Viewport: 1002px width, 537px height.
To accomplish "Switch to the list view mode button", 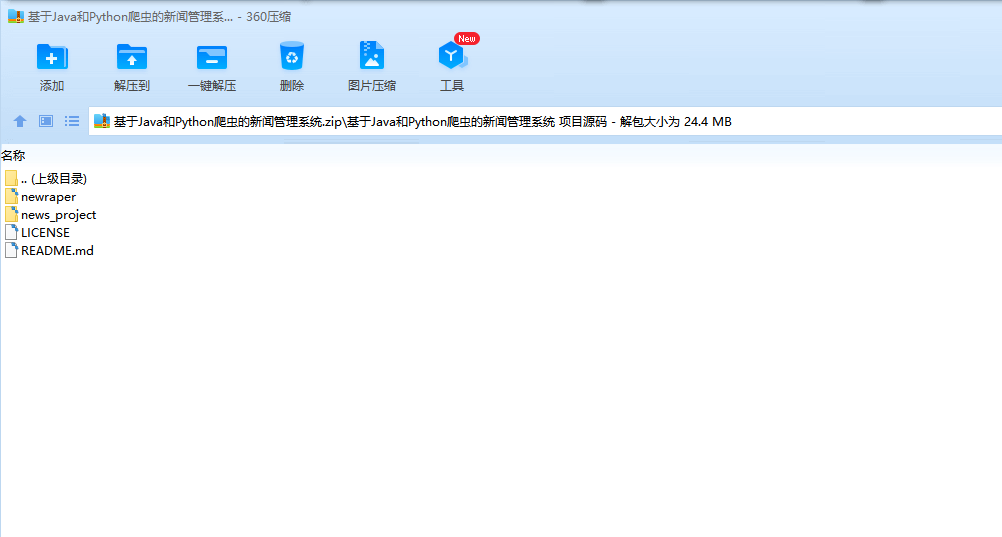I will (72, 121).
